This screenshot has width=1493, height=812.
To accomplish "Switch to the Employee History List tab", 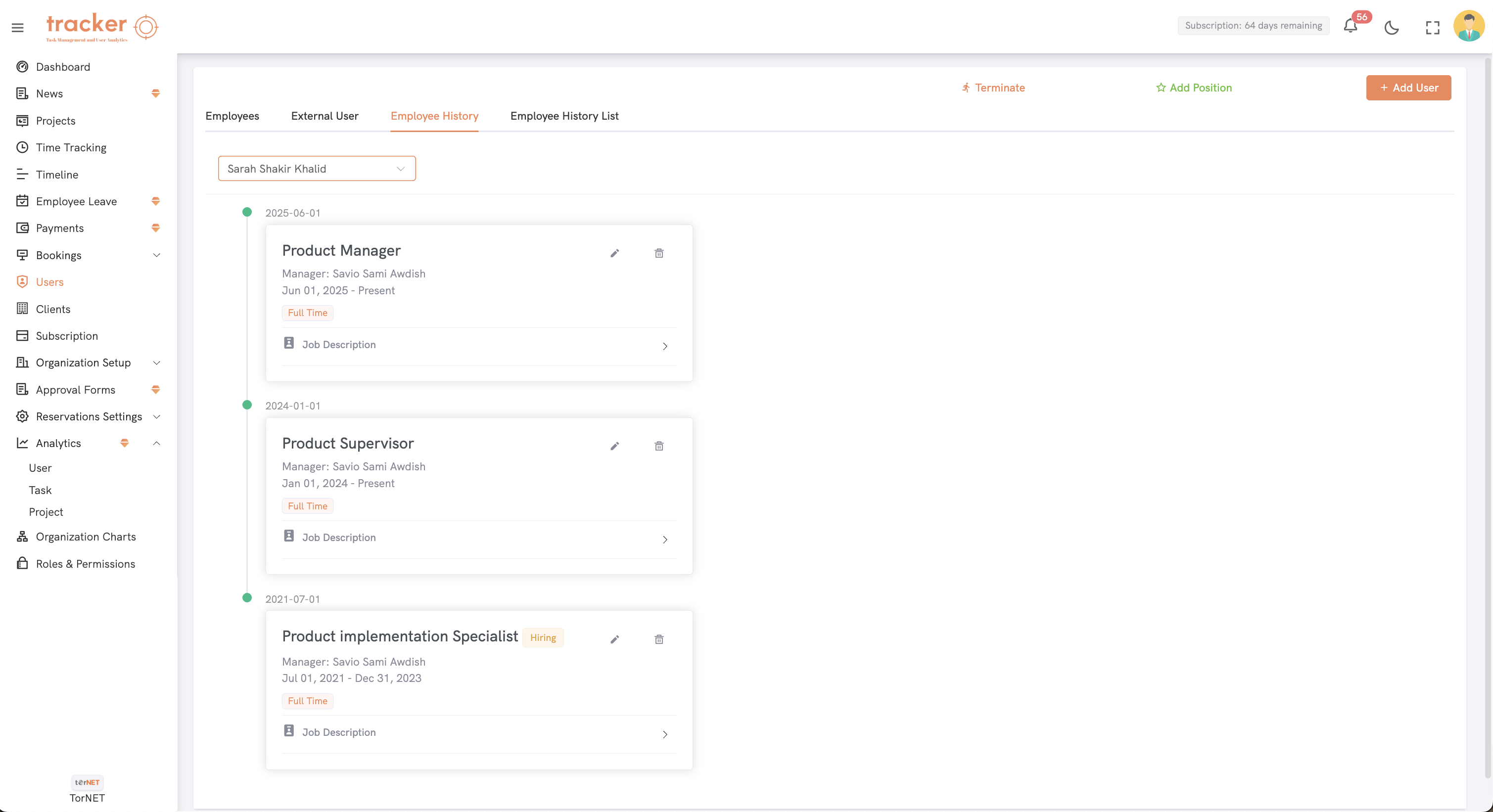I will pos(564,116).
